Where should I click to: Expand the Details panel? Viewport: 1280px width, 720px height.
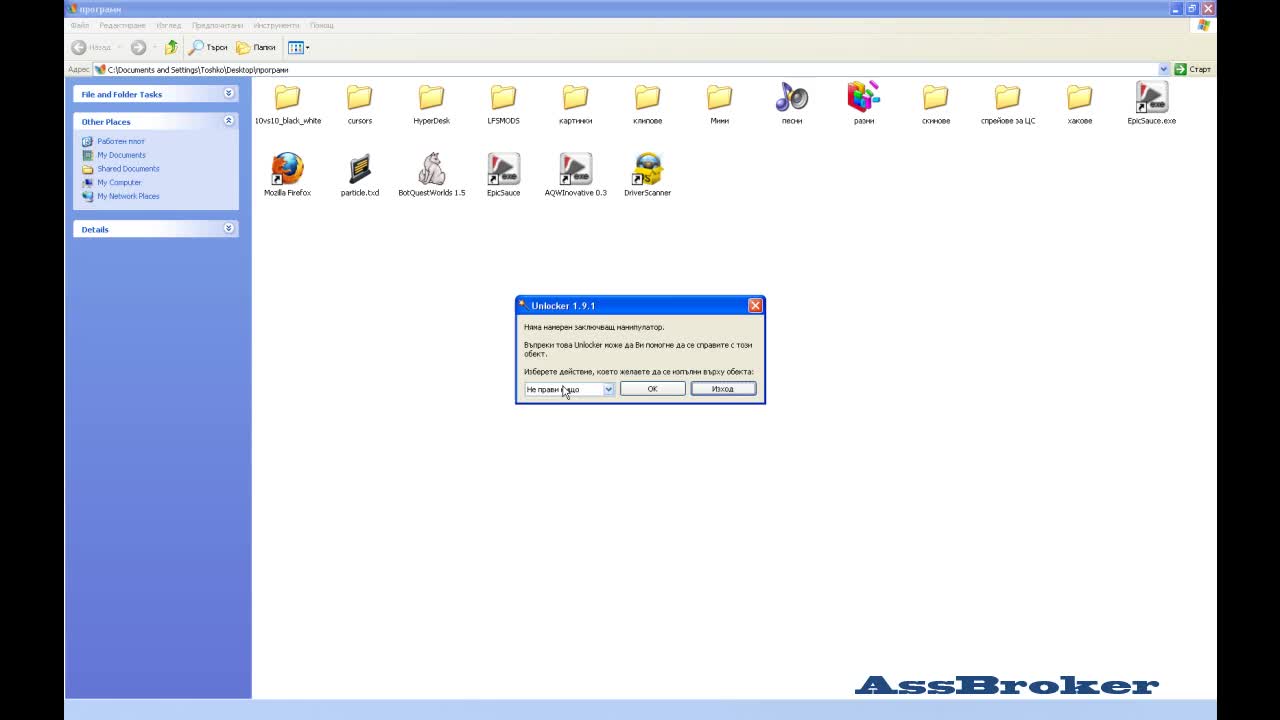point(229,229)
